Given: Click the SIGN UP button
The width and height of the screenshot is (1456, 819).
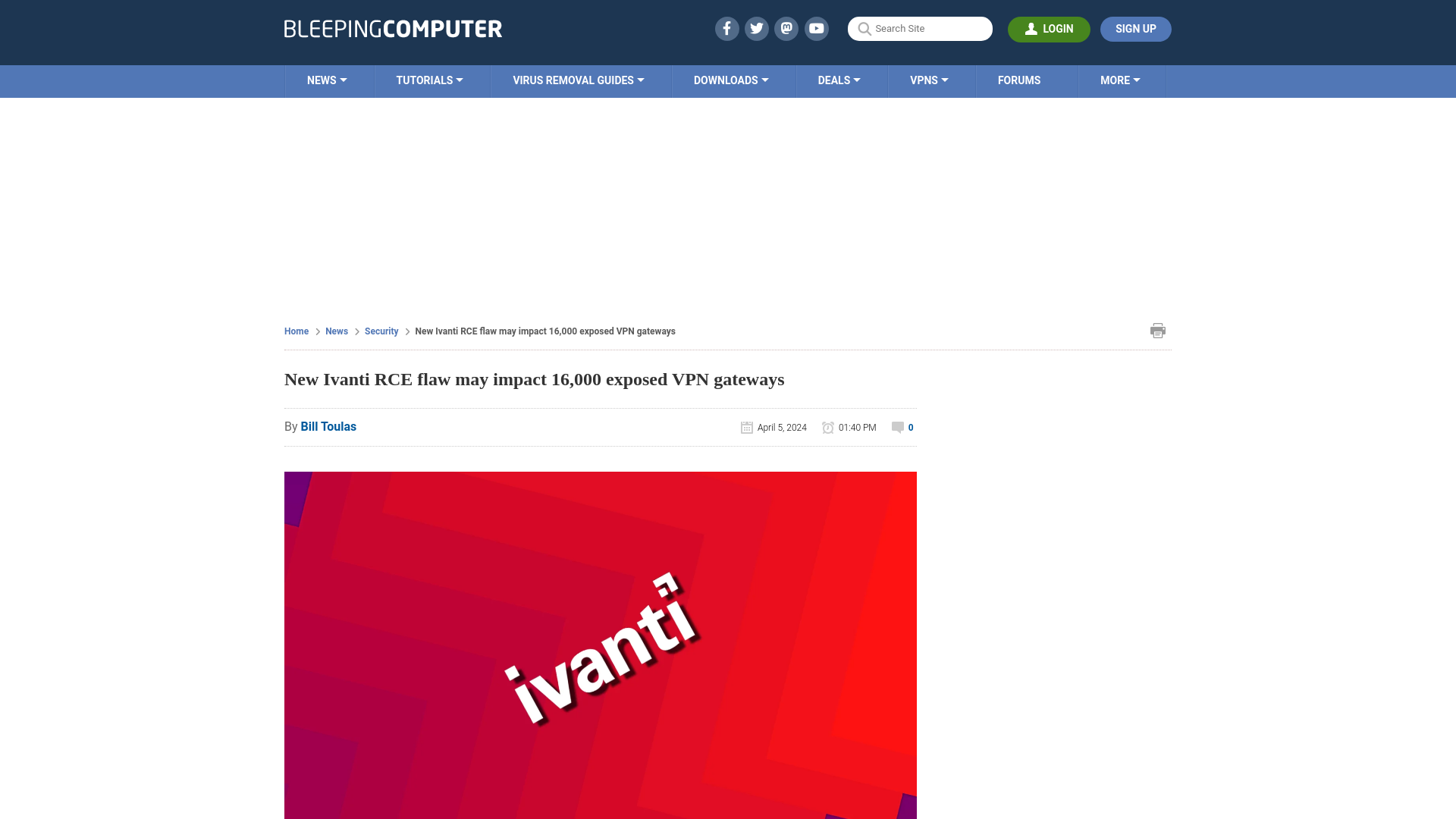Looking at the screenshot, I should [1136, 29].
